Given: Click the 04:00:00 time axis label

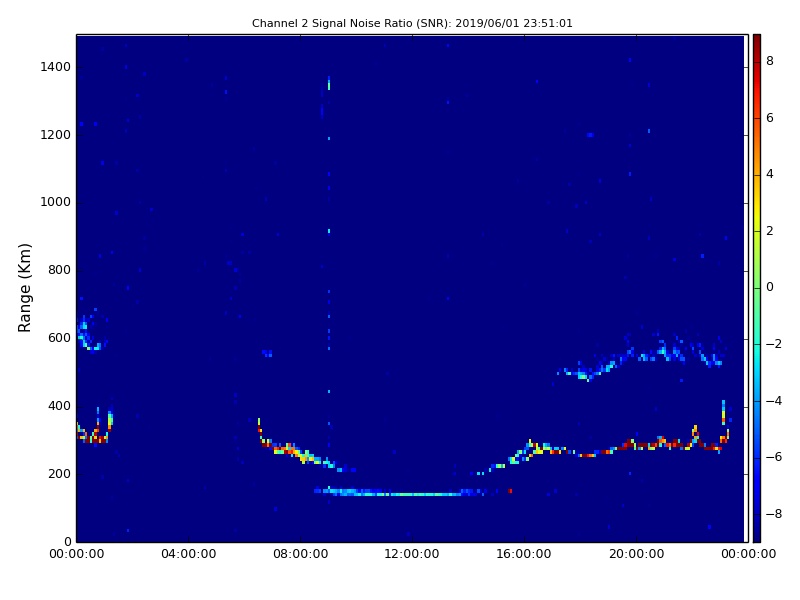Looking at the screenshot, I should coord(188,554).
